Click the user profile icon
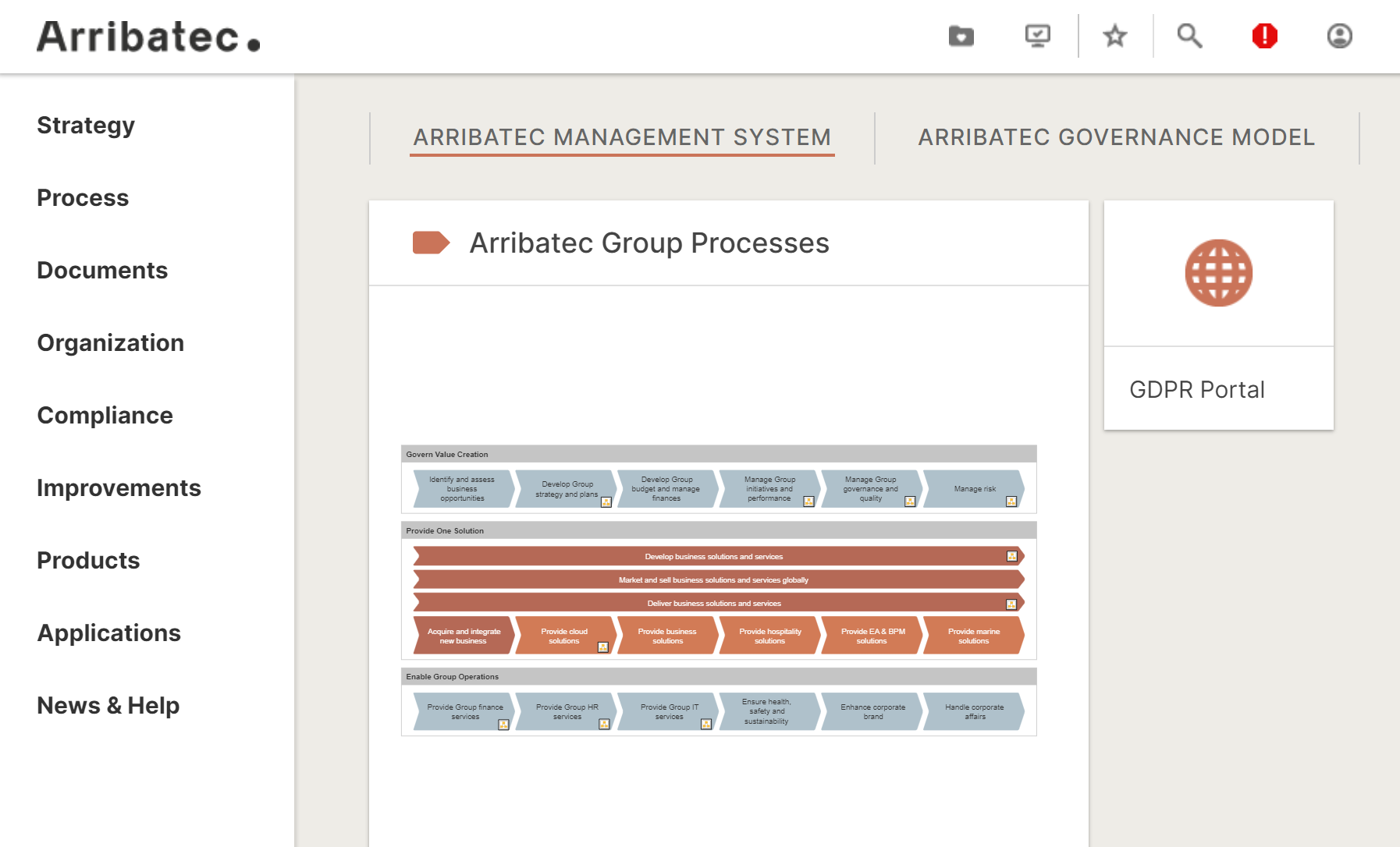The width and height of the screenshot is (1400, 847). pyautogui.click(x=1338, y=36)
